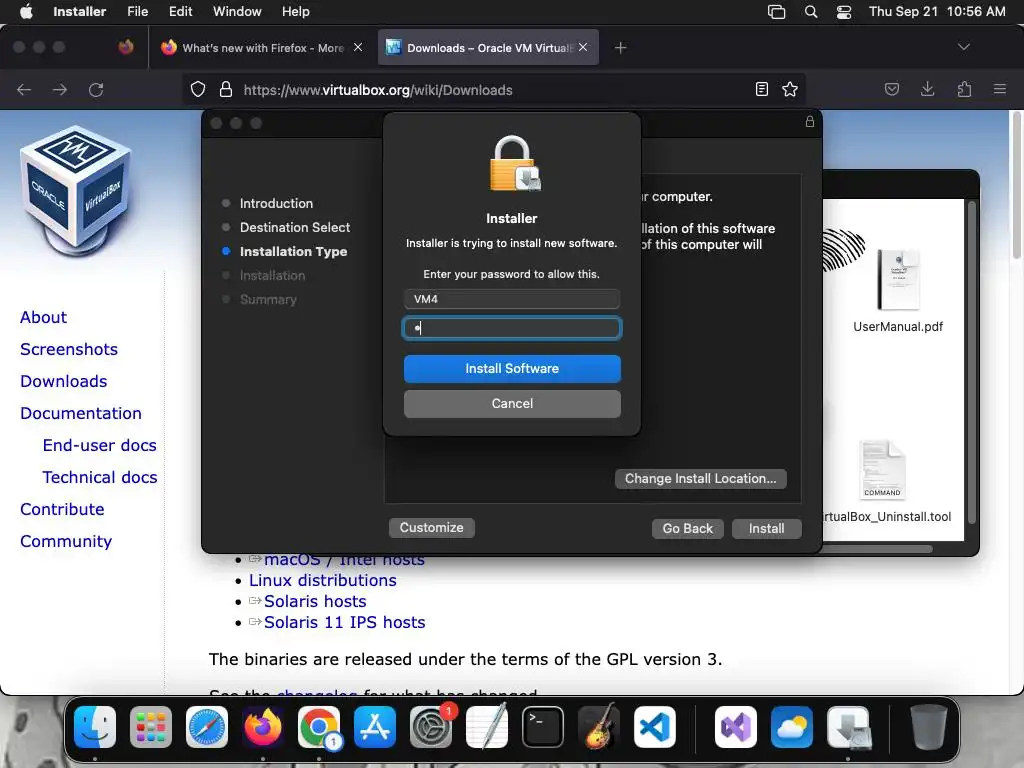Open the Firefox extensions icon
Viewport: 1024px width, 768px height.
click(x=964, y=89)
